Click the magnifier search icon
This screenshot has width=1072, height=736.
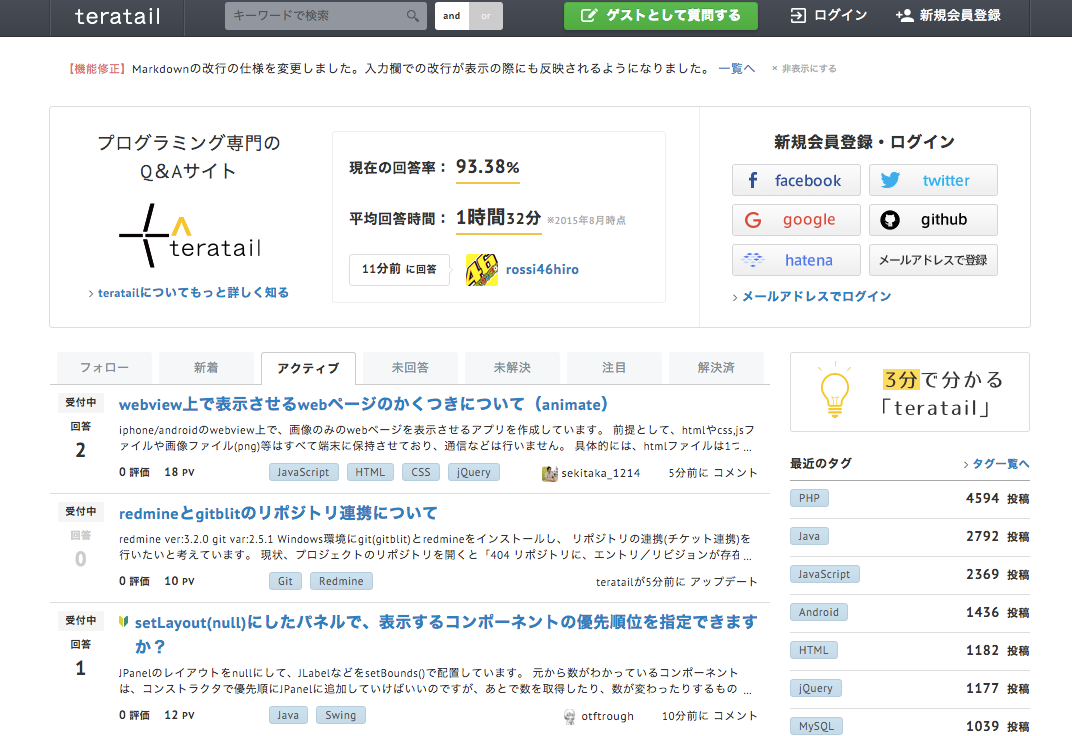412,16
